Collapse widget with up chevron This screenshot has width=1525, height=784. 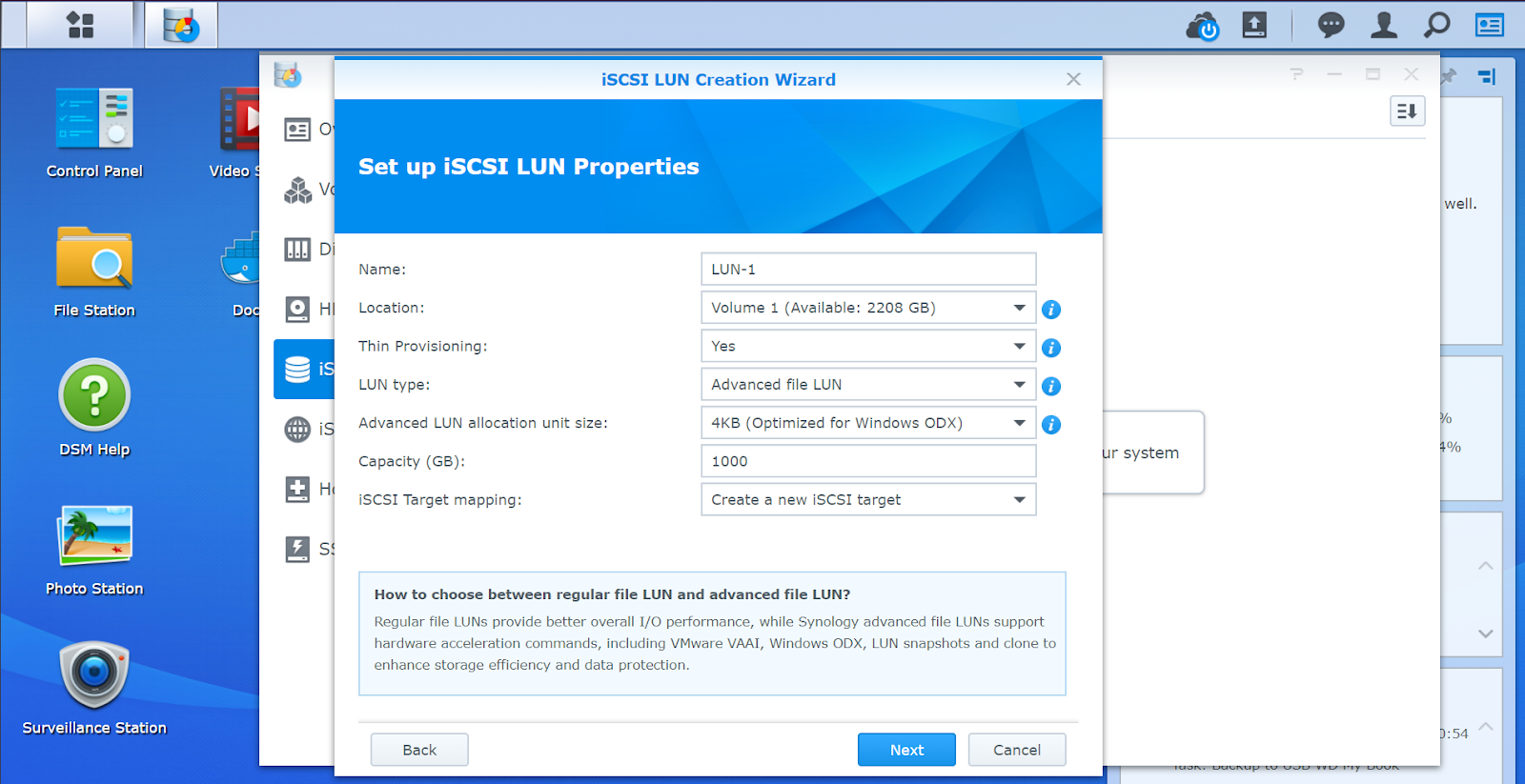pos(1485,566)
